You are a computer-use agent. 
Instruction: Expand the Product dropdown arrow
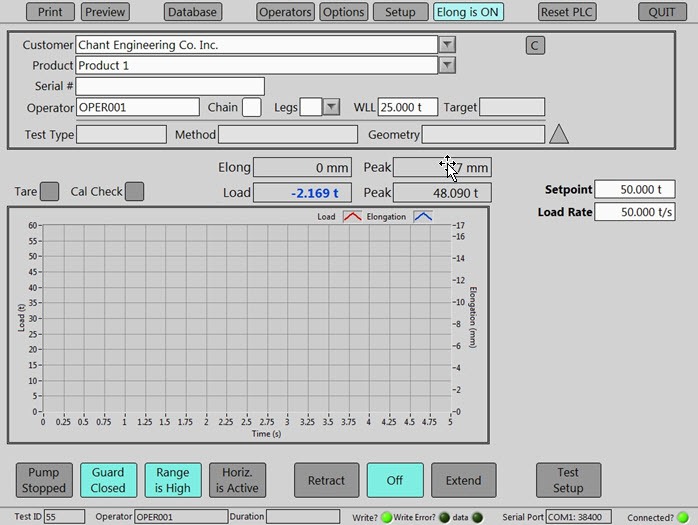pyautogui.click(x=447, y=65)
